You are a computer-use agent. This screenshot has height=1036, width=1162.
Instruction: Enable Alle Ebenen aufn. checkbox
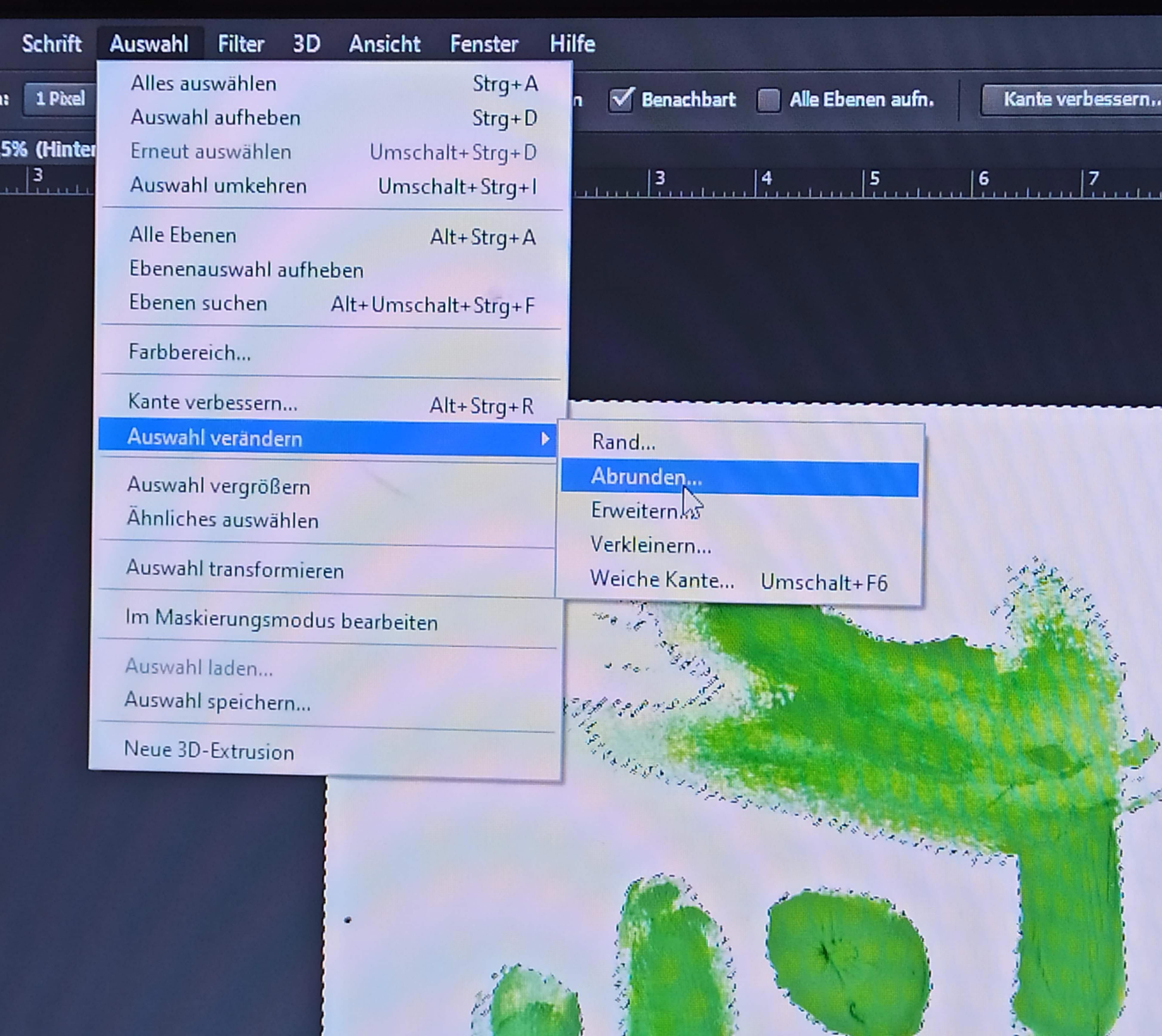coord(768,100)
